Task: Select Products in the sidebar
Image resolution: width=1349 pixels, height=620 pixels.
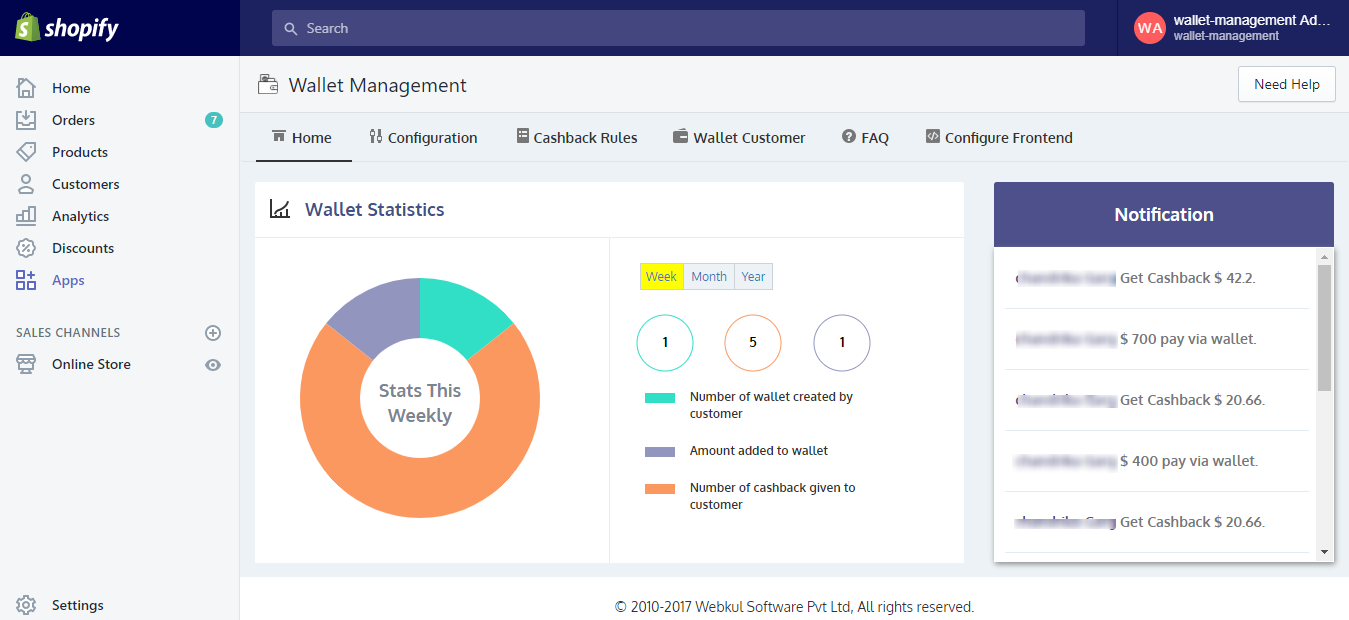Action: pos(80,151)
